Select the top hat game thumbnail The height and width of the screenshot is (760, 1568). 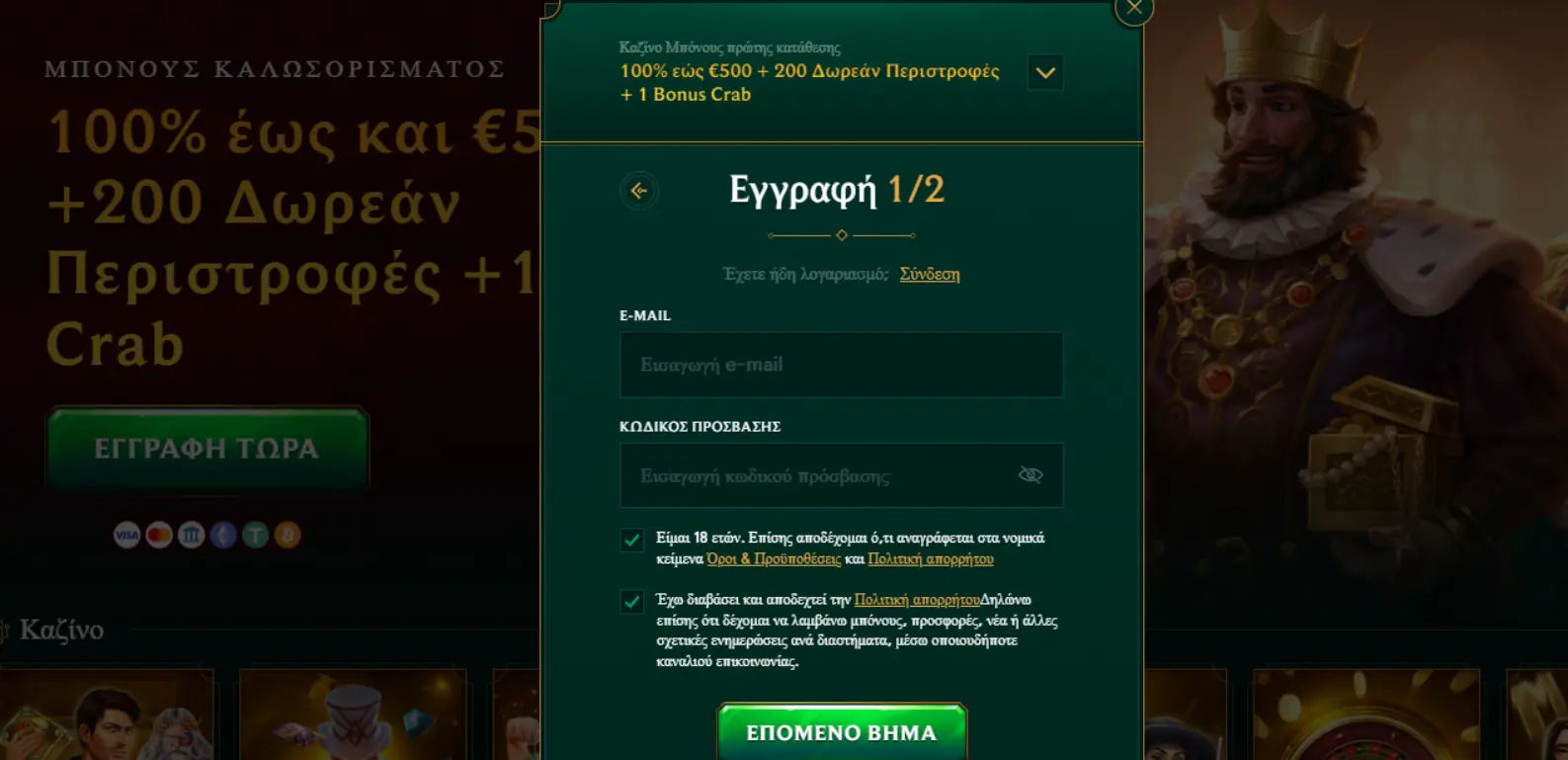[x=353, y=715]
